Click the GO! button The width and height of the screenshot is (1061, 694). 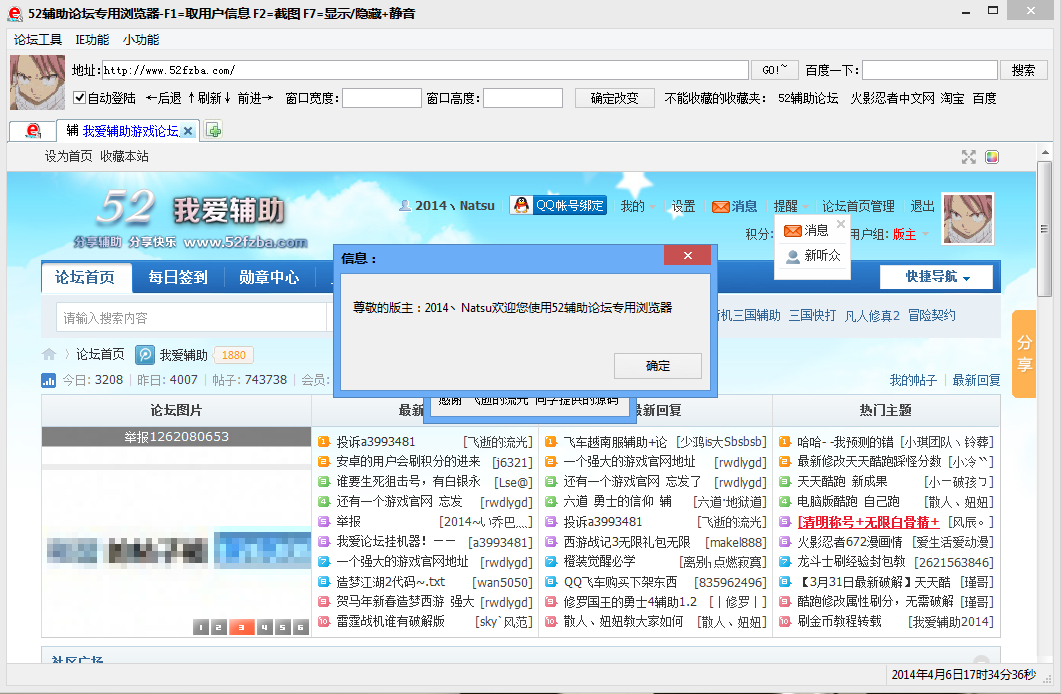(774, 70)
